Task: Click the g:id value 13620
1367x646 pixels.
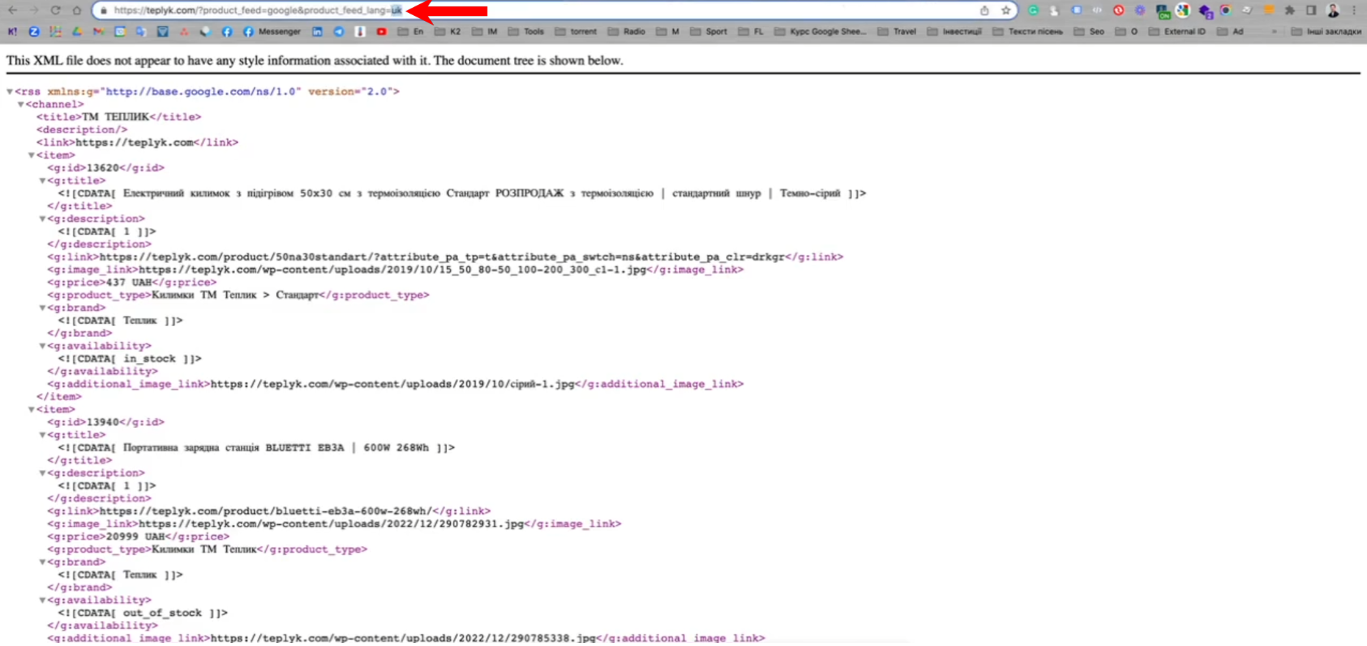Action: click(x=103, y=168)
